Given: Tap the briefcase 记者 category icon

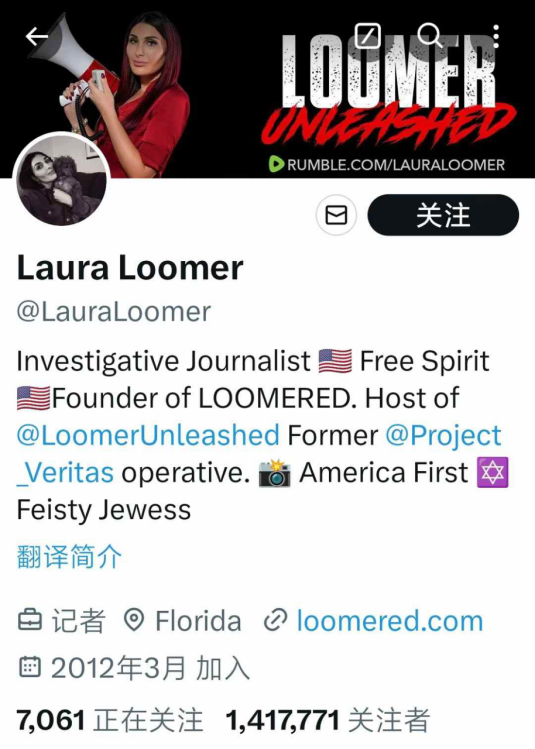Looking at the screenshot, I should click(x=30, y=620).
